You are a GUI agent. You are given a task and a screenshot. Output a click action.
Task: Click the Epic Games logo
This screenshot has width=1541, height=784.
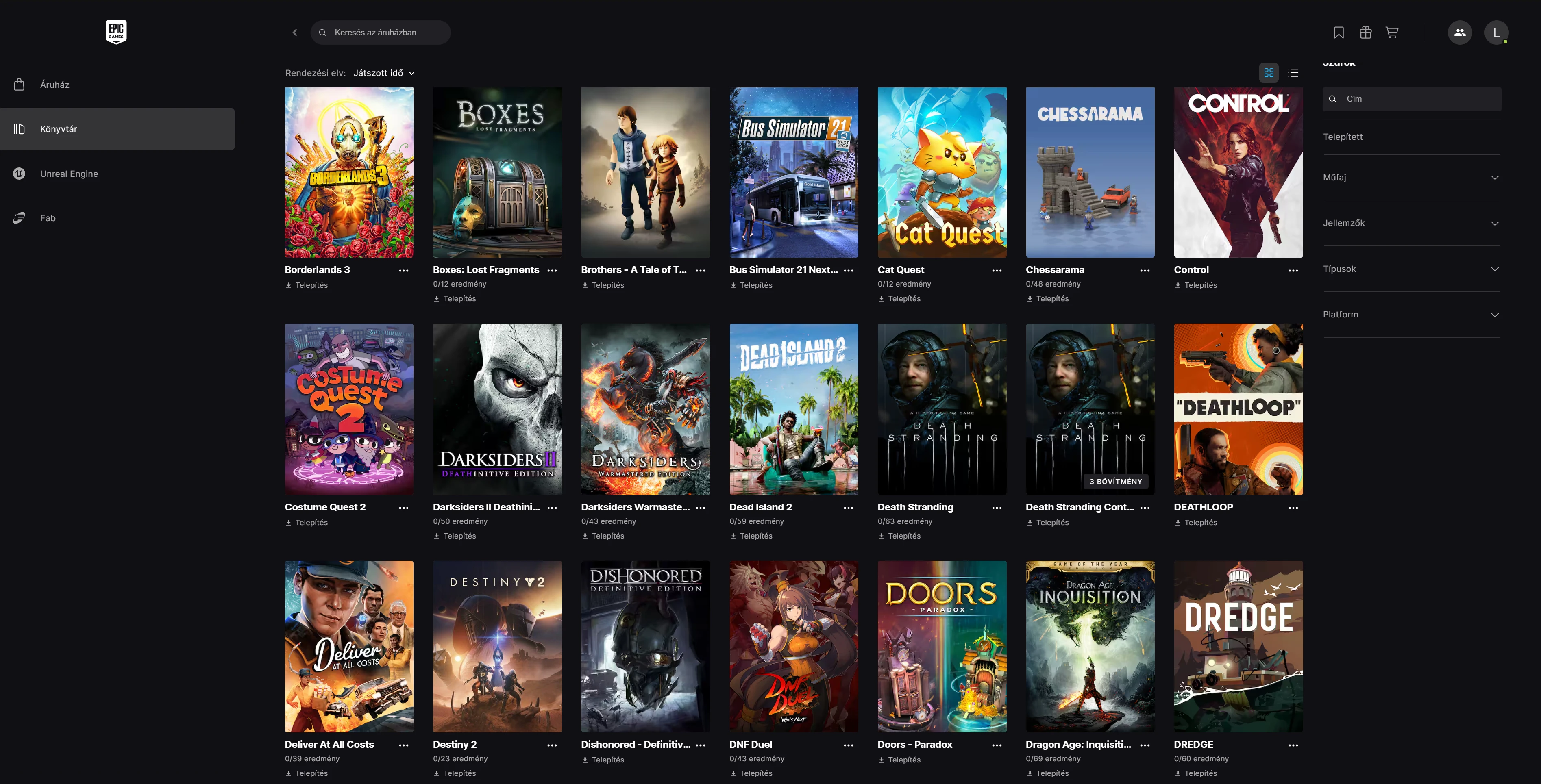[x=116, y=32]
